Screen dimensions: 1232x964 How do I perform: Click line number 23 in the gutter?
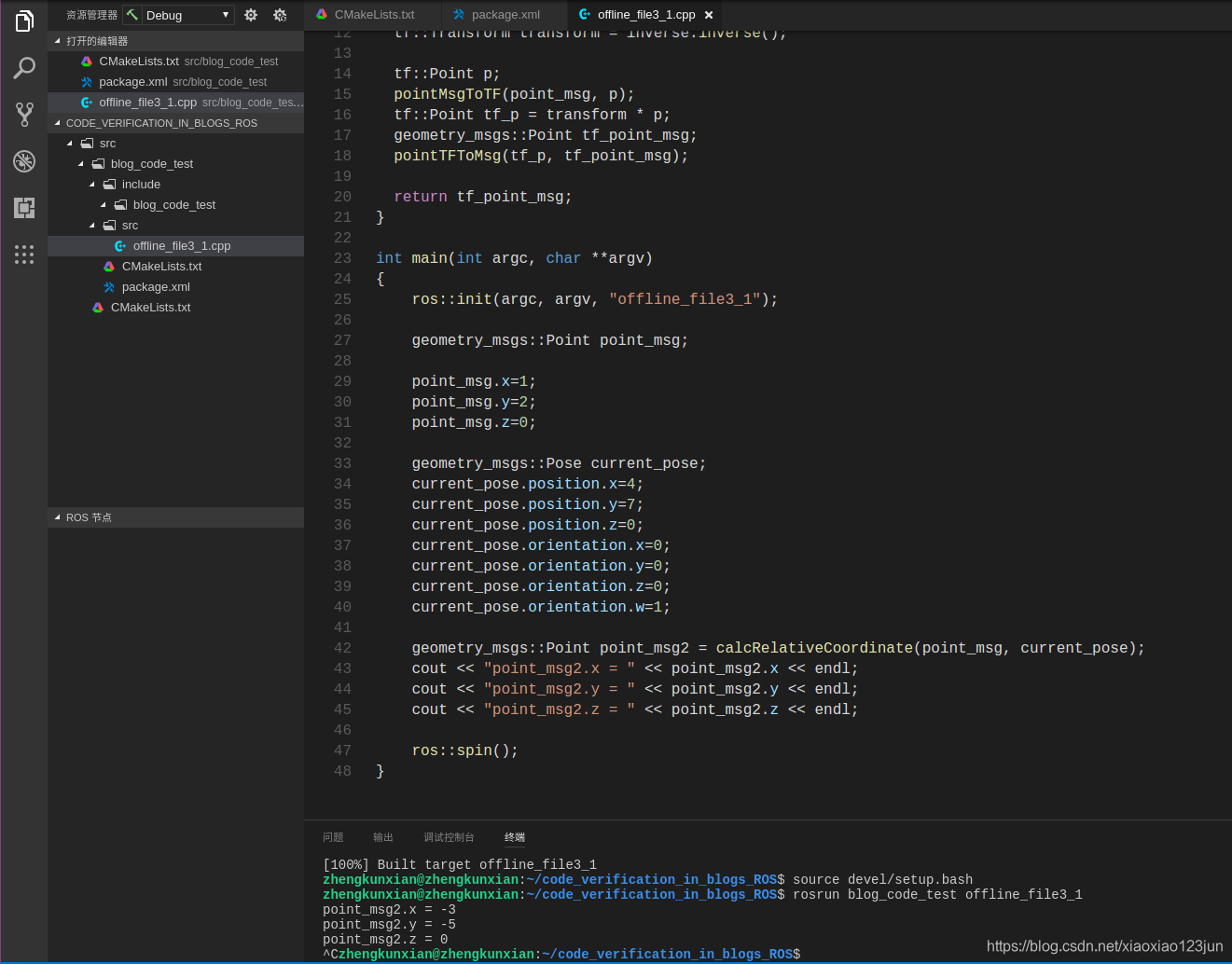(x=342, y=258)
